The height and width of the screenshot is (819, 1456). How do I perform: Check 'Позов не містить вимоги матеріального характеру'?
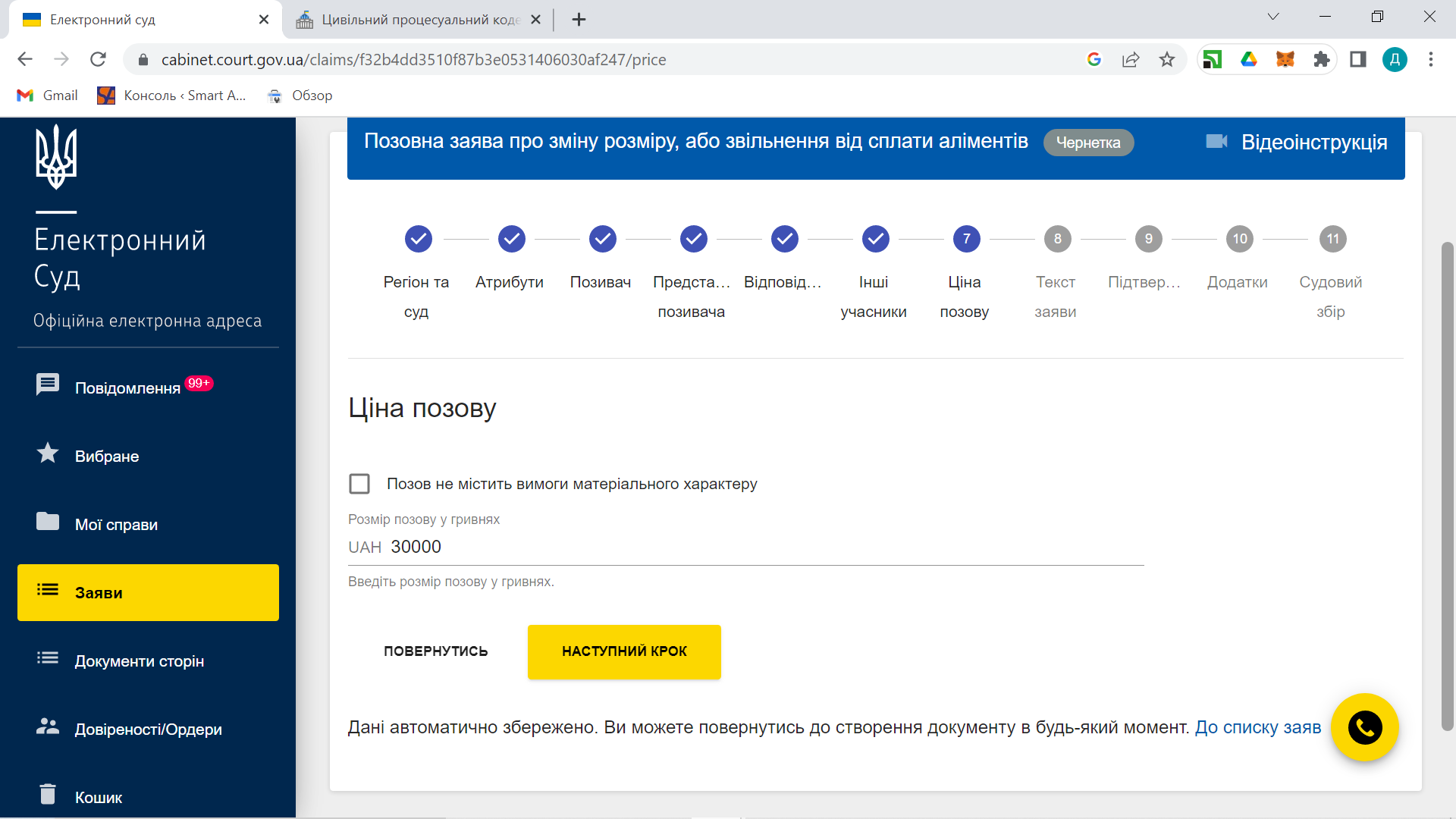(x=359, y=484)
